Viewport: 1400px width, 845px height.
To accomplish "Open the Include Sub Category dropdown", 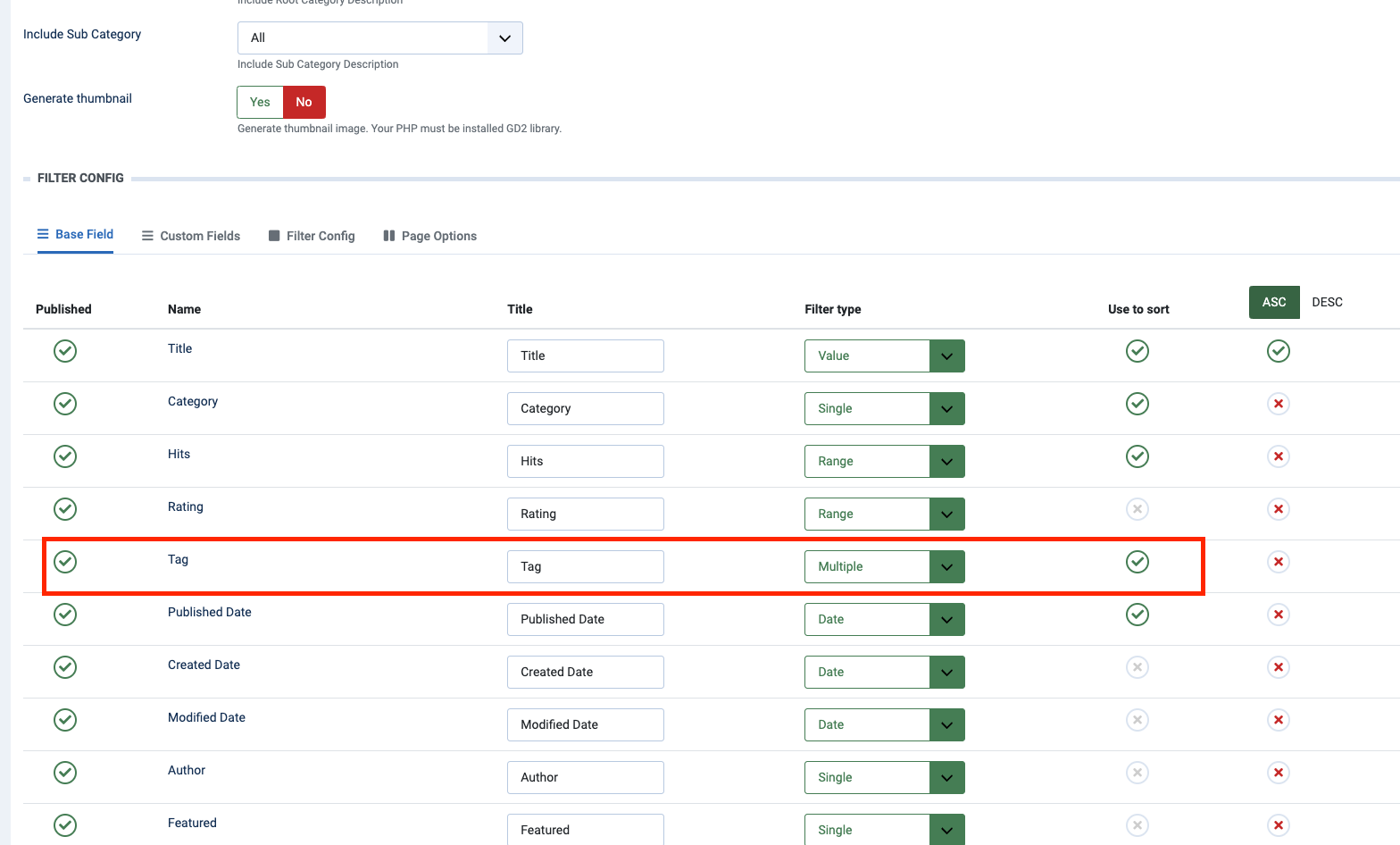I will [x=379, y=38].
